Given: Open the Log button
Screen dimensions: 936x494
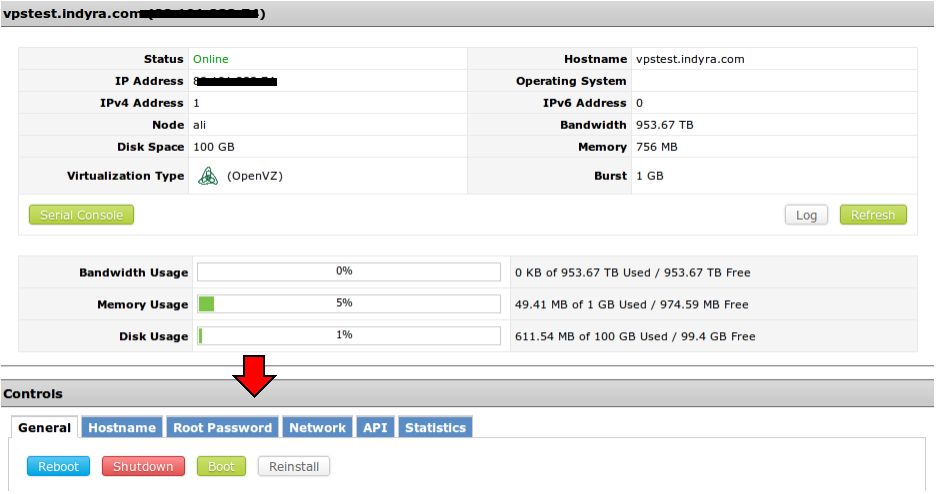Looking at the screenshot, I should point(806,215).
